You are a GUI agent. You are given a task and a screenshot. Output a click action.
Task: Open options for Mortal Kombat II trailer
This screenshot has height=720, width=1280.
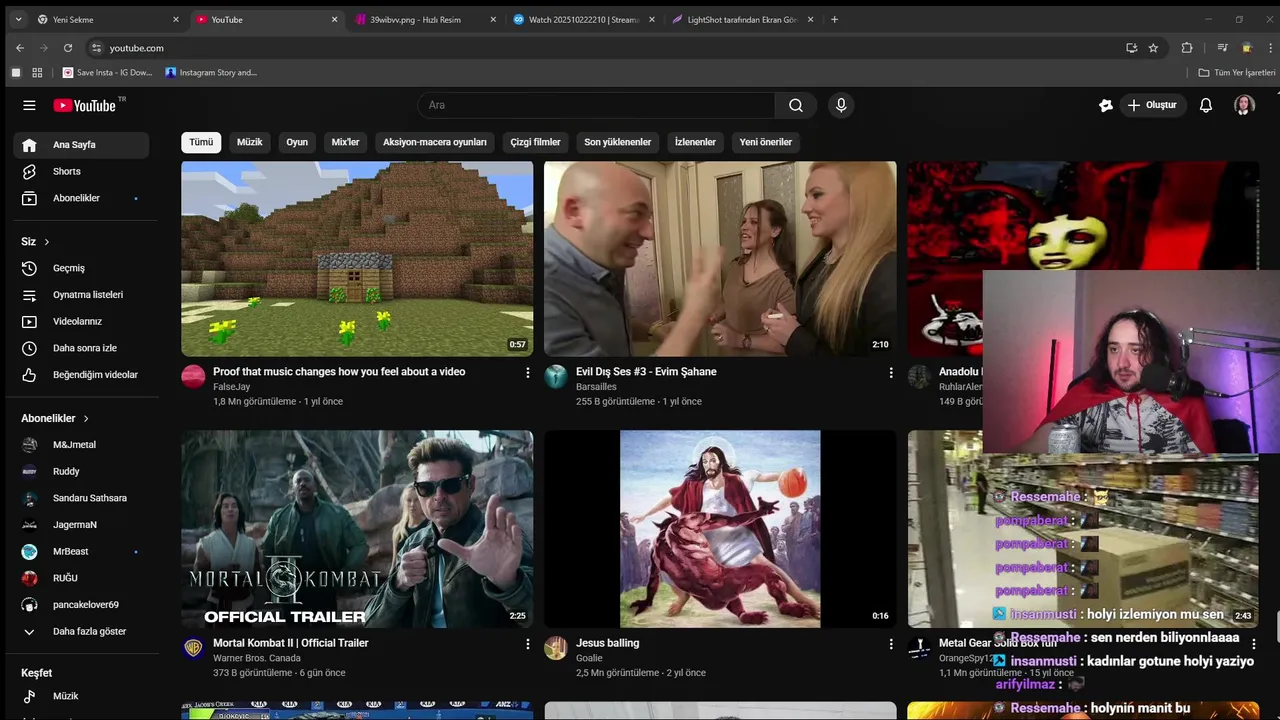coord(528,644)
